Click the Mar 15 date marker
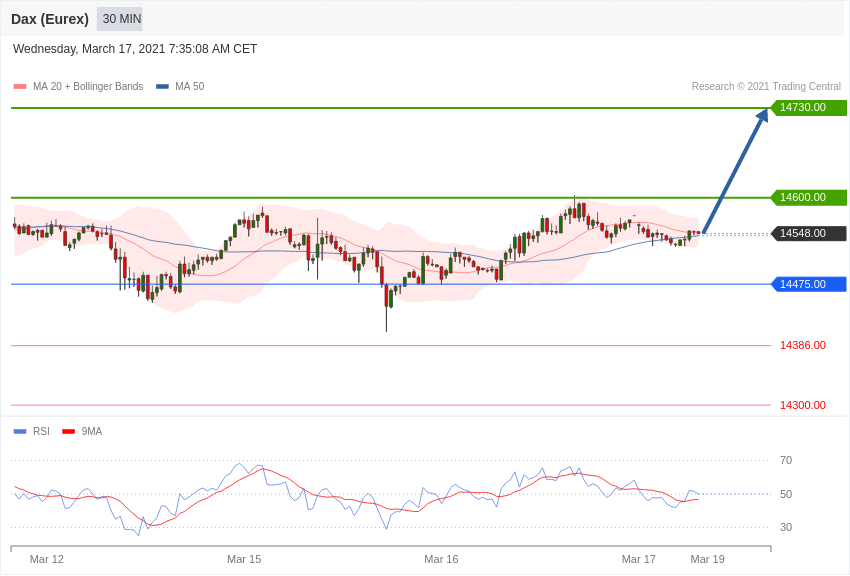The width and height of the screenshot is (850, 576). (x=244, y=559)
